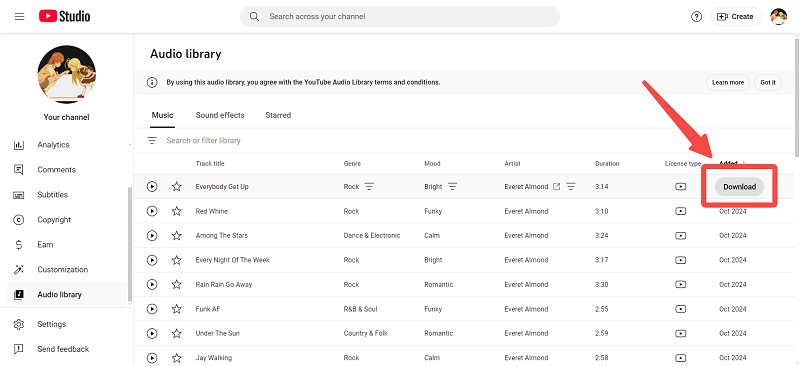Star the track Red Whine

pos(177,211)
